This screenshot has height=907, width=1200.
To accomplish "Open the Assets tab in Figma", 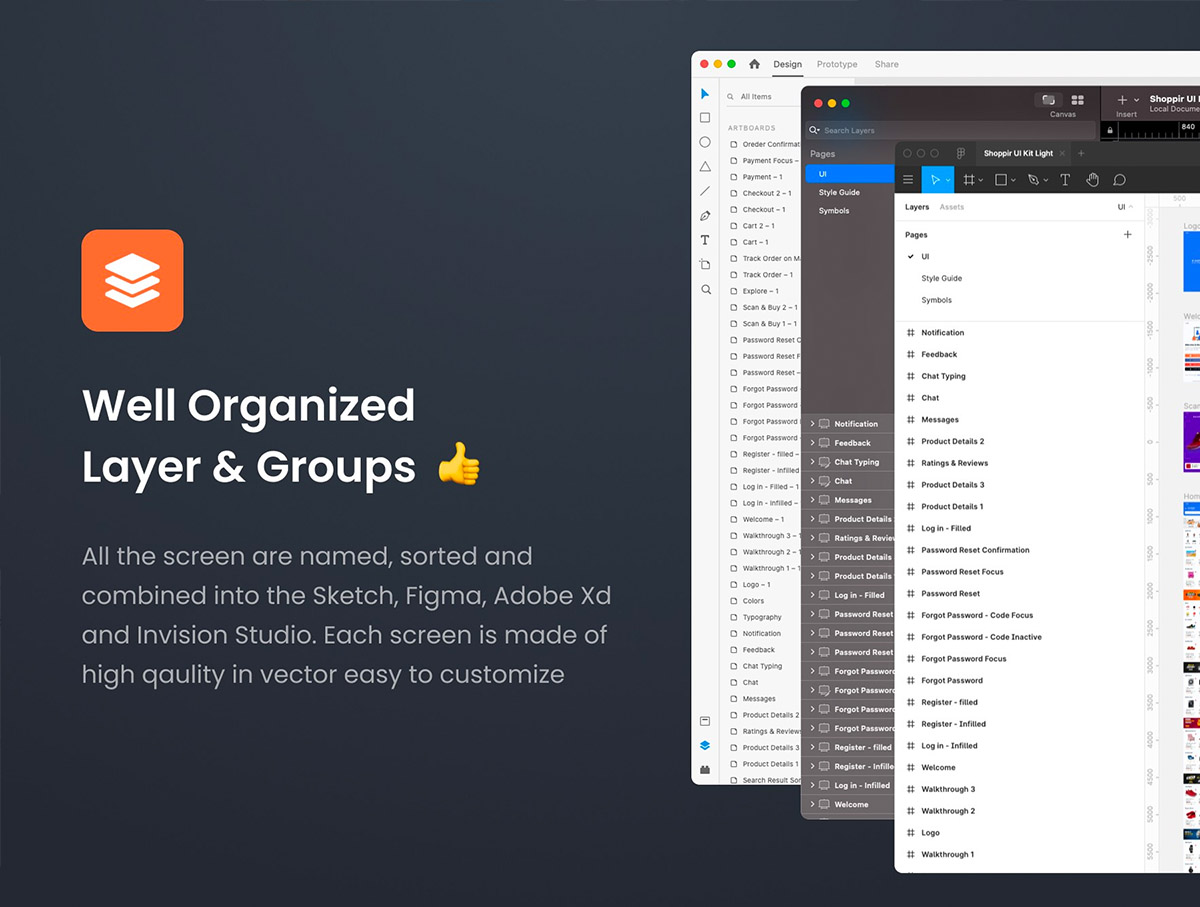I will click(951, 207).
